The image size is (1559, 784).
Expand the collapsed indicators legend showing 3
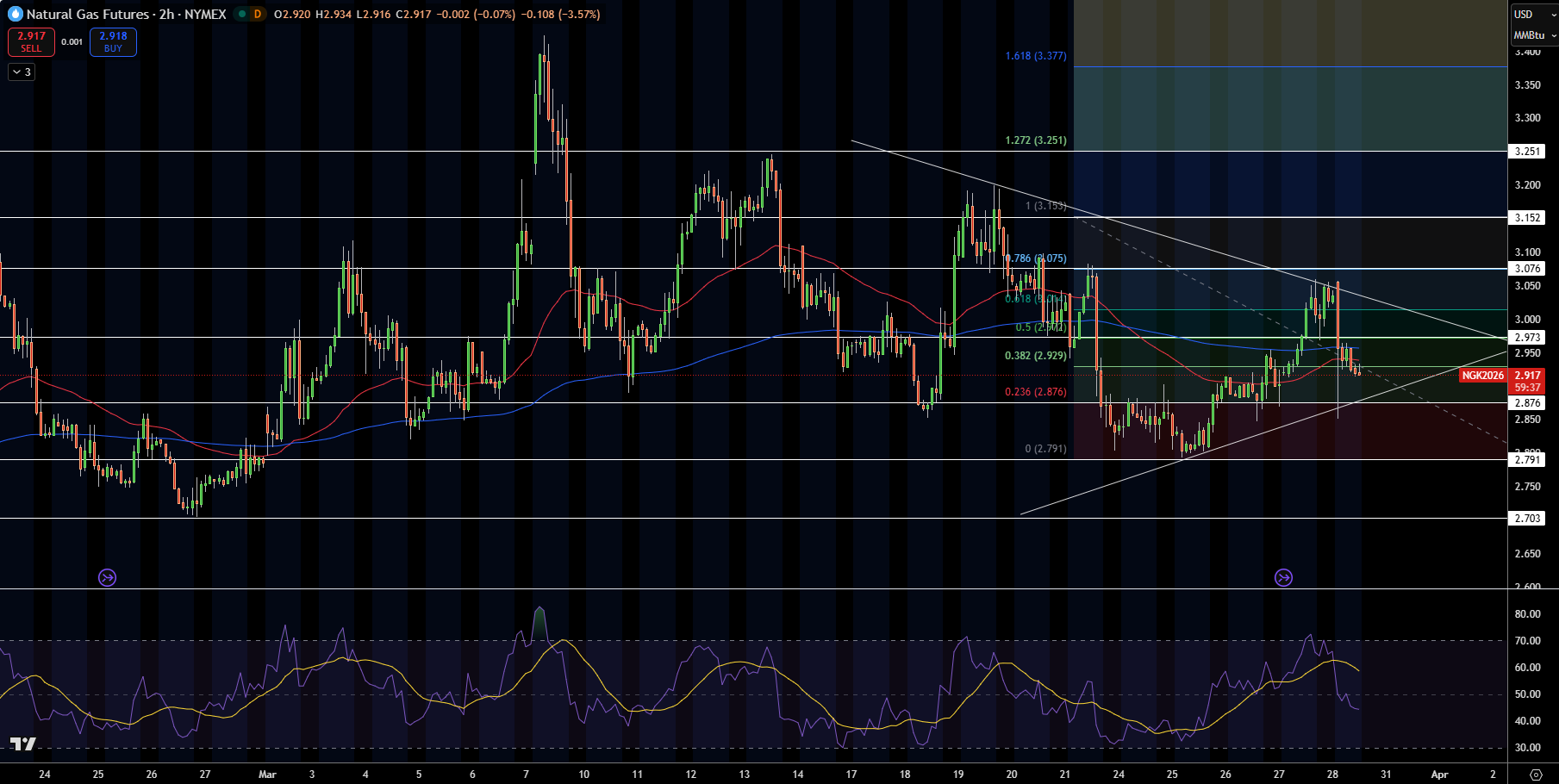coord(22,72)
